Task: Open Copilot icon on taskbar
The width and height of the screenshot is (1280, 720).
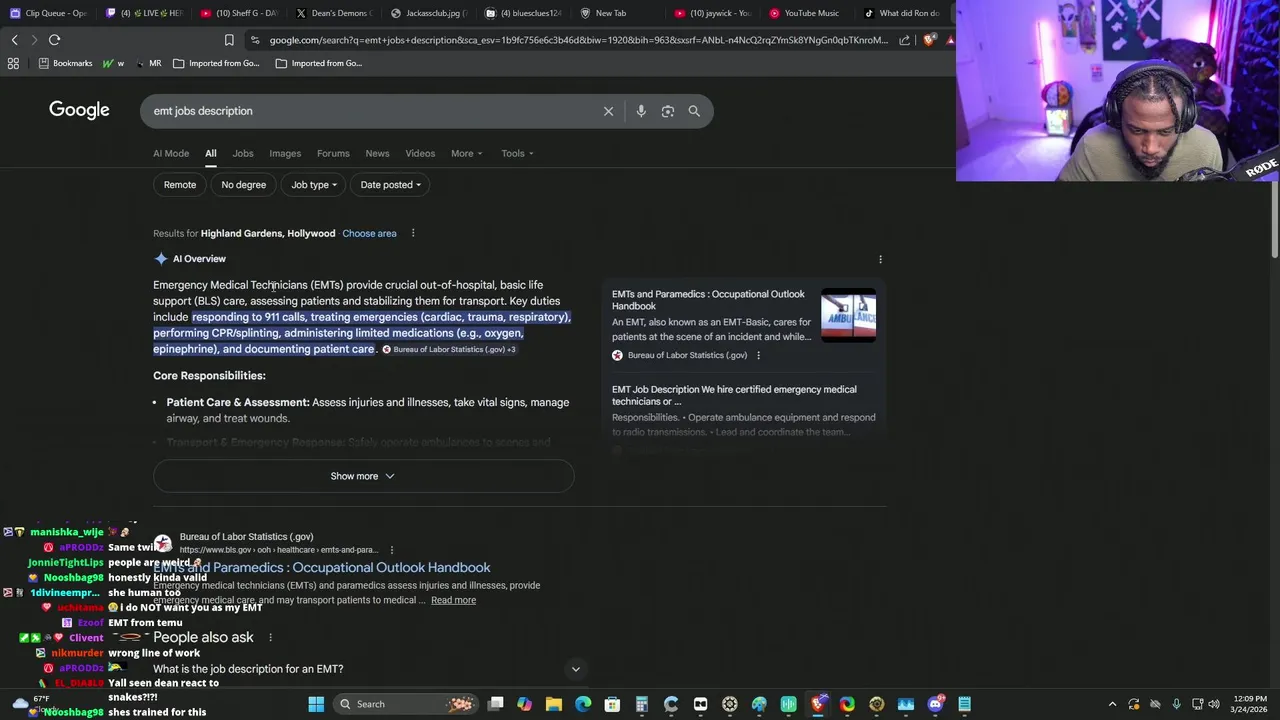Action: pos(525,704)
